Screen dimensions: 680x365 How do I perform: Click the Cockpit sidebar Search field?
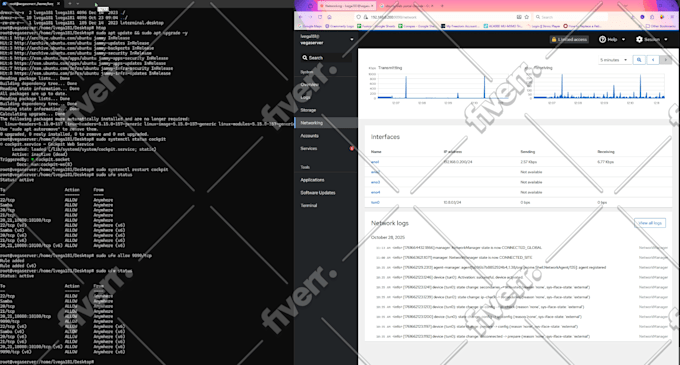click(x=325, y=58)
